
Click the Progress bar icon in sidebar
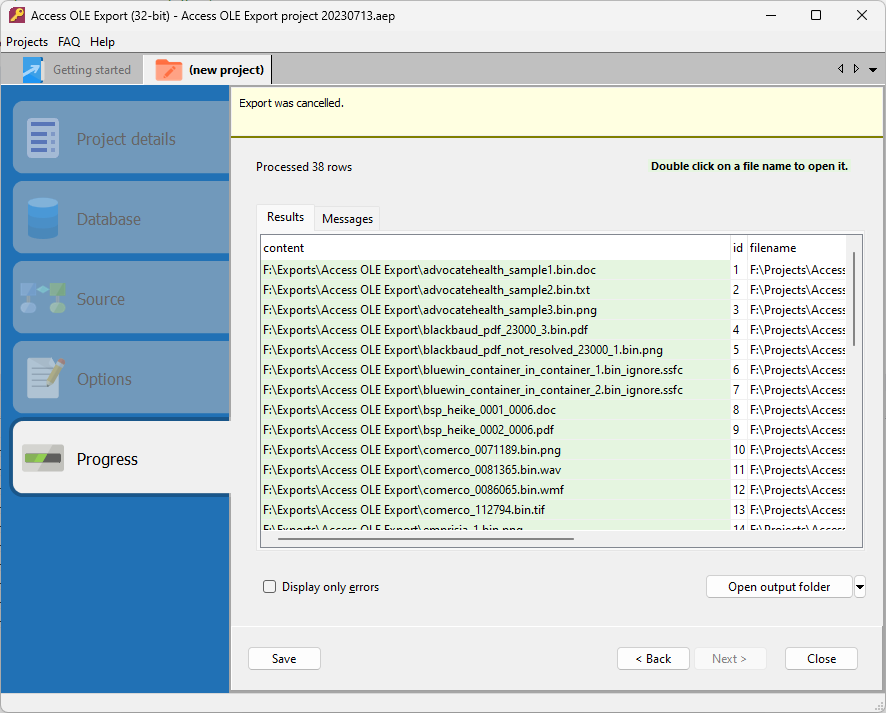[x=43, y=459]
